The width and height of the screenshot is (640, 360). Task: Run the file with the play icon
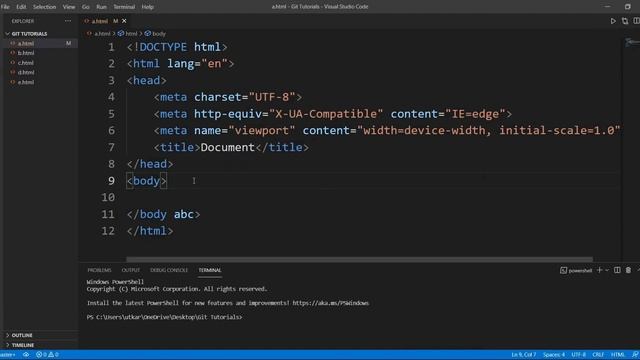tap(613, 21)
